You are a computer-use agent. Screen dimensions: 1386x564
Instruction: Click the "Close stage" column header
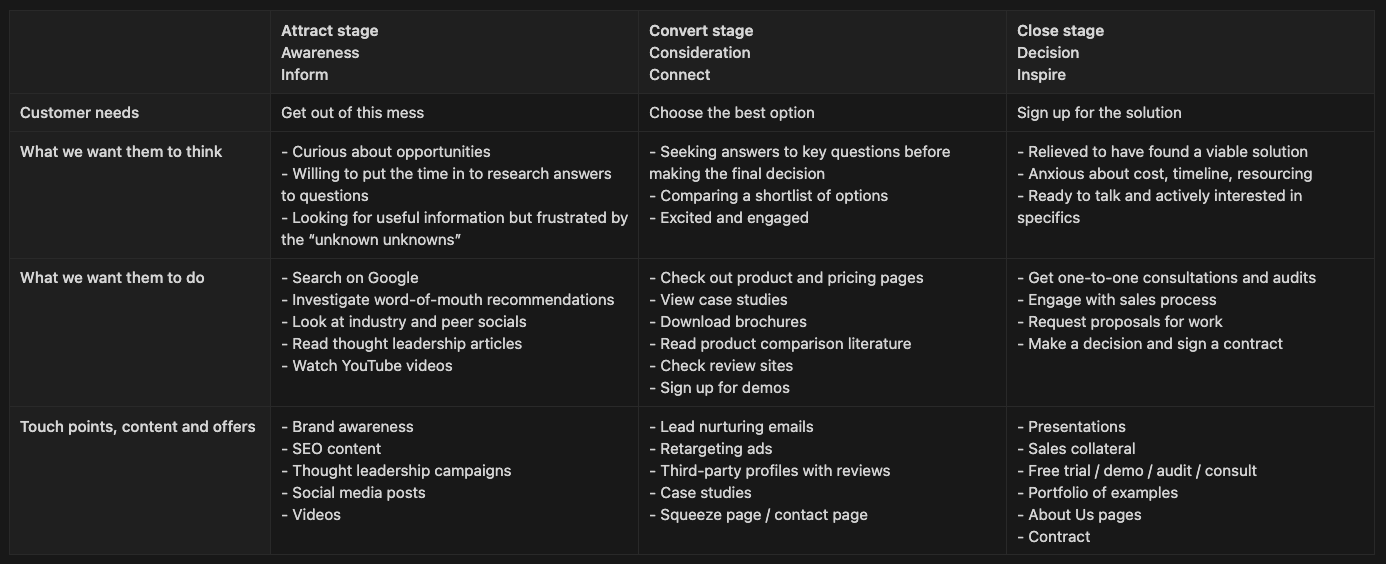coord(1060,31)
